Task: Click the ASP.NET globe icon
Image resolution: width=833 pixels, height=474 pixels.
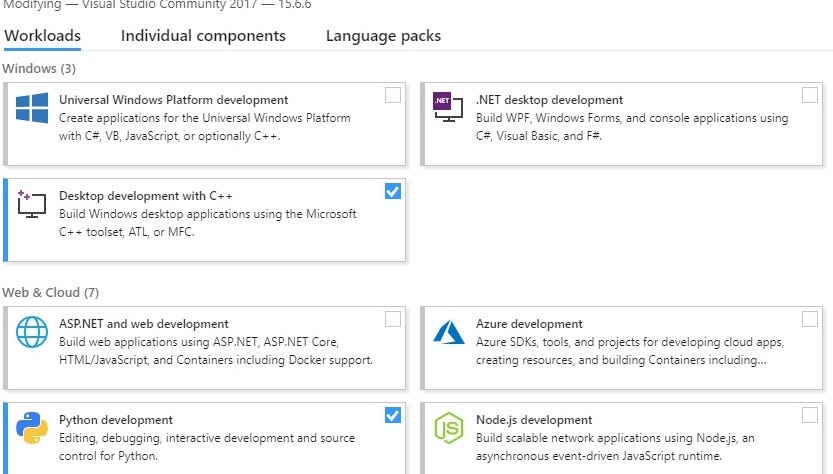Action: 32,332
